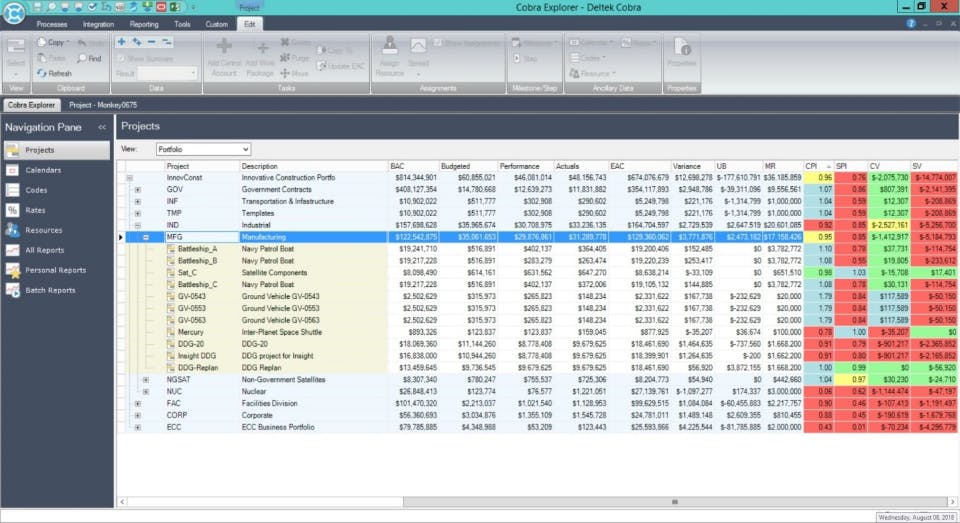Expand the GOV Government Contracts node

(138, 188)
